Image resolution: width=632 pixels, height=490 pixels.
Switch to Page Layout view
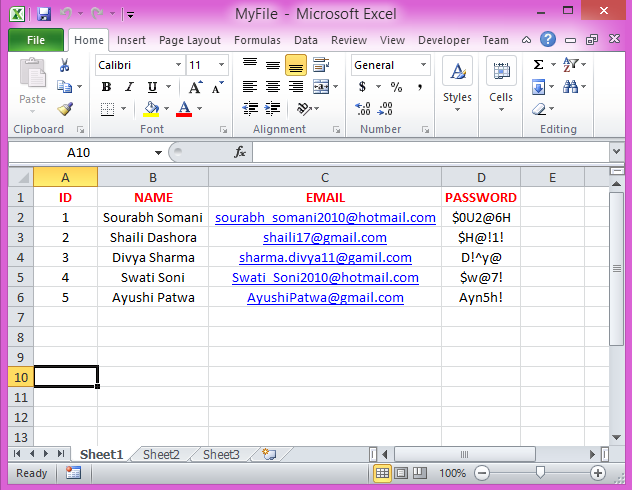401,473
